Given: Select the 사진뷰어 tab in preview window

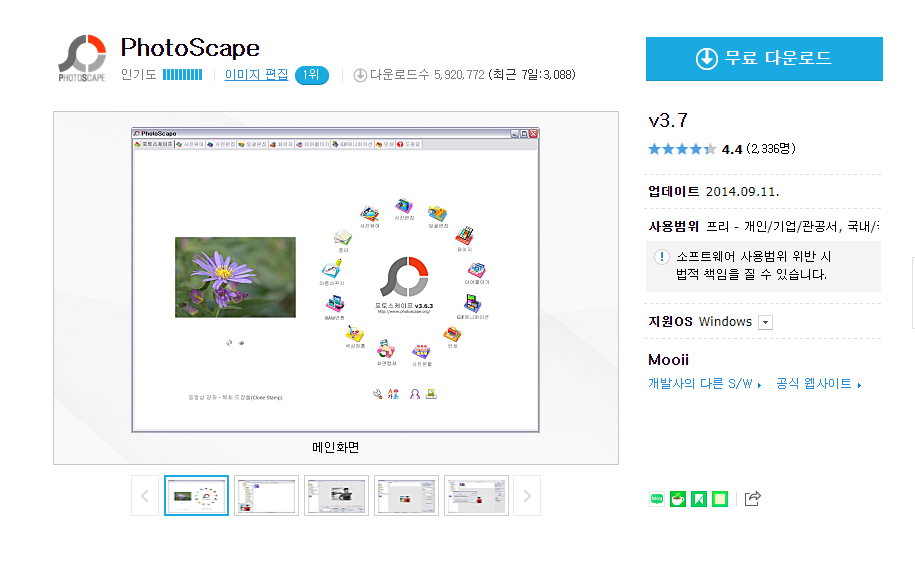Looking at the screenshot, I should (190, 144).
